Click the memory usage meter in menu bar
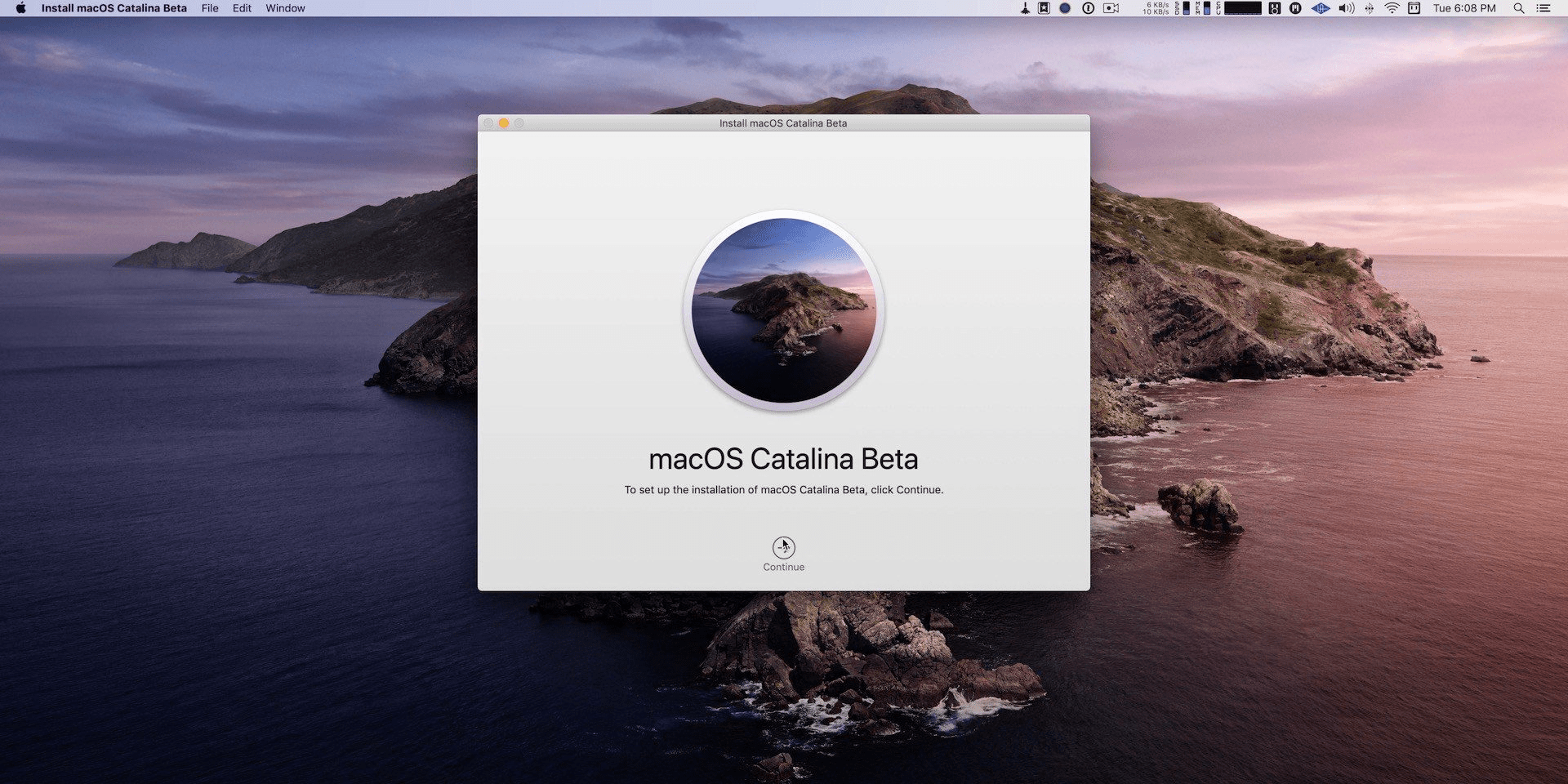Viewport: 1568px width, 784px height. 1205,8
